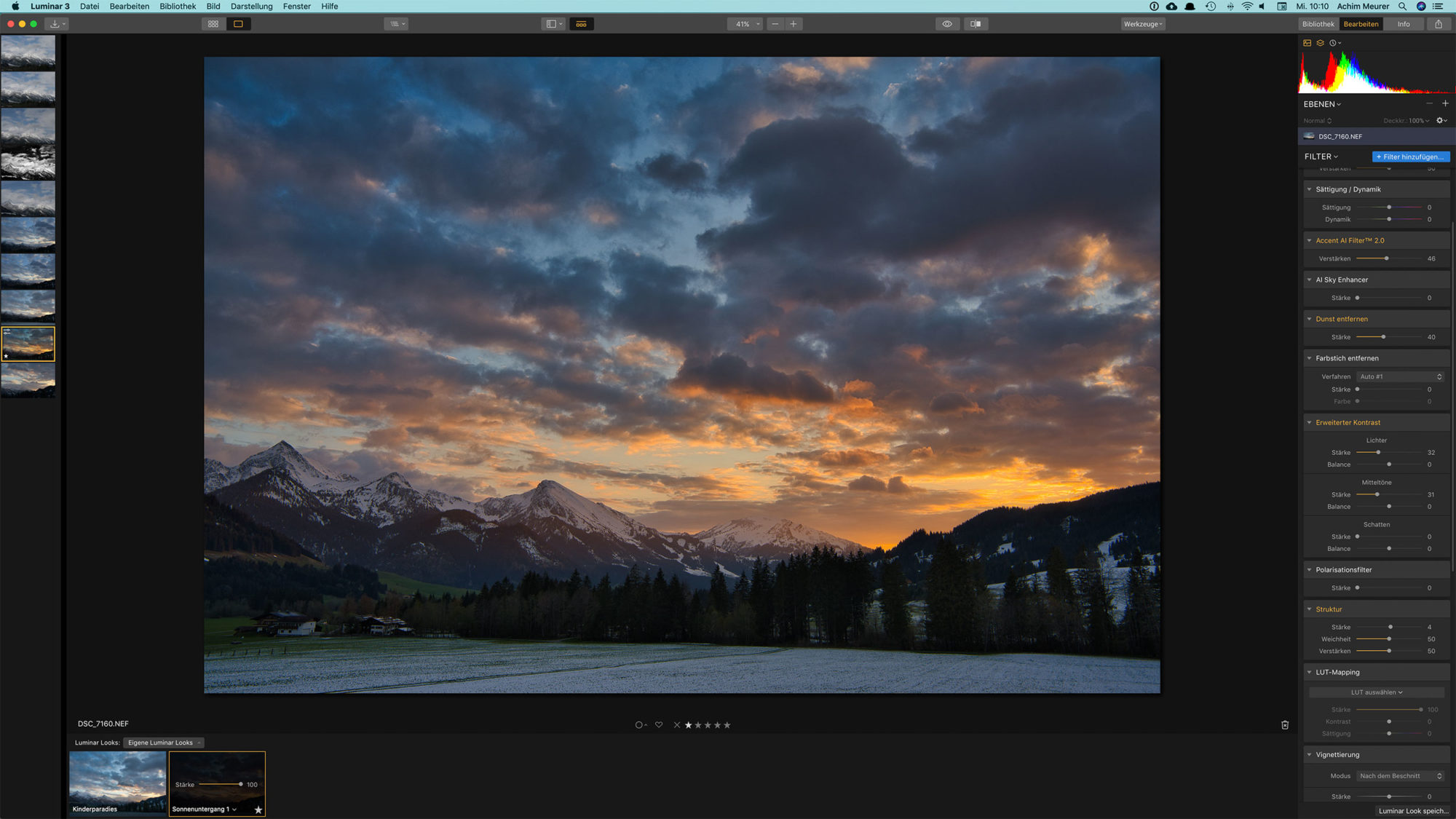
Task: Collapse the Erweiterter Kontrast filter
Action: [1309, 422]
